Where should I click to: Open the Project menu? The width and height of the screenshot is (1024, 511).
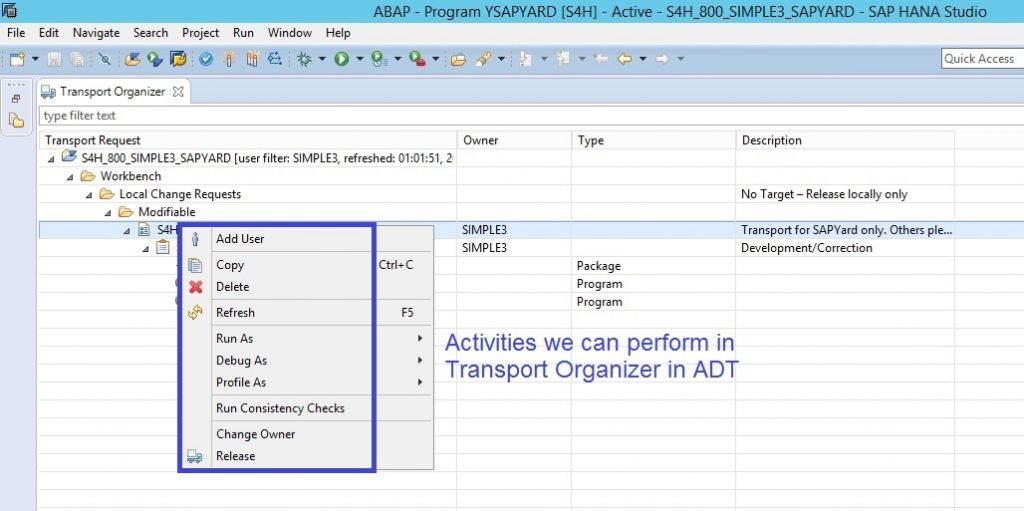[x=200, y=33]
